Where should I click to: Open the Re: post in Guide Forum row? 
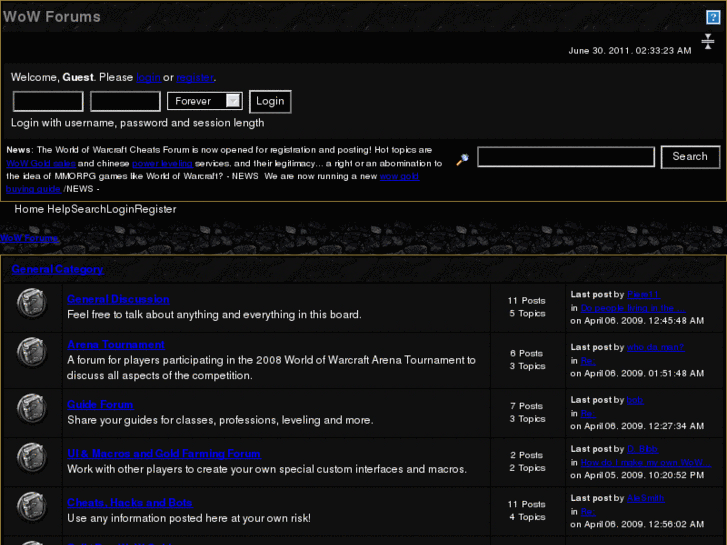pos(588,413)
